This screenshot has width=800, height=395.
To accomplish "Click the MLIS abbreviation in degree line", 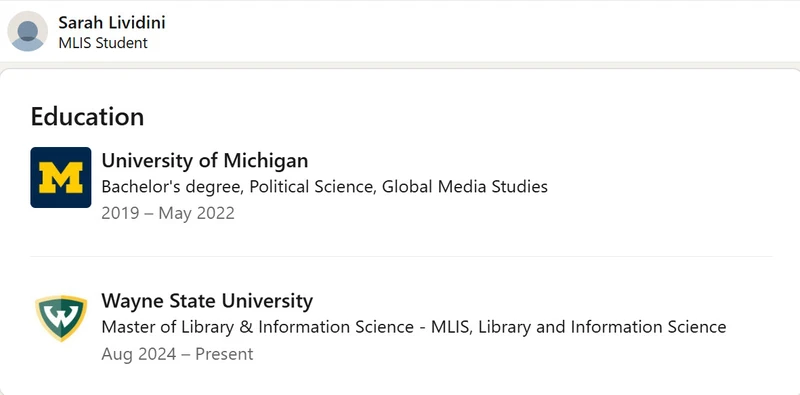I will pyautogui.click(x=447, y=327).
